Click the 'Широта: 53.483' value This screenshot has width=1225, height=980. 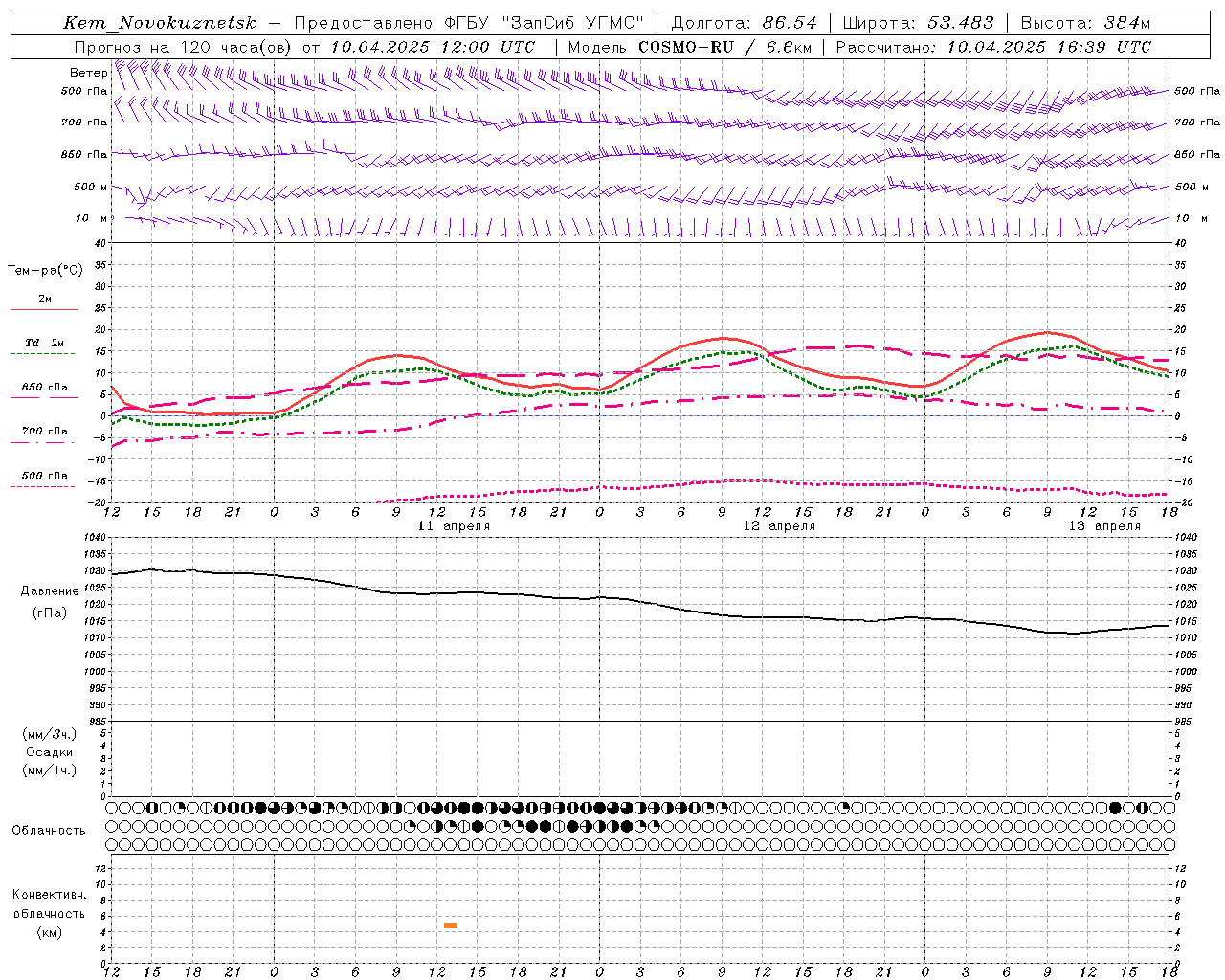click(x=918, y=23)
